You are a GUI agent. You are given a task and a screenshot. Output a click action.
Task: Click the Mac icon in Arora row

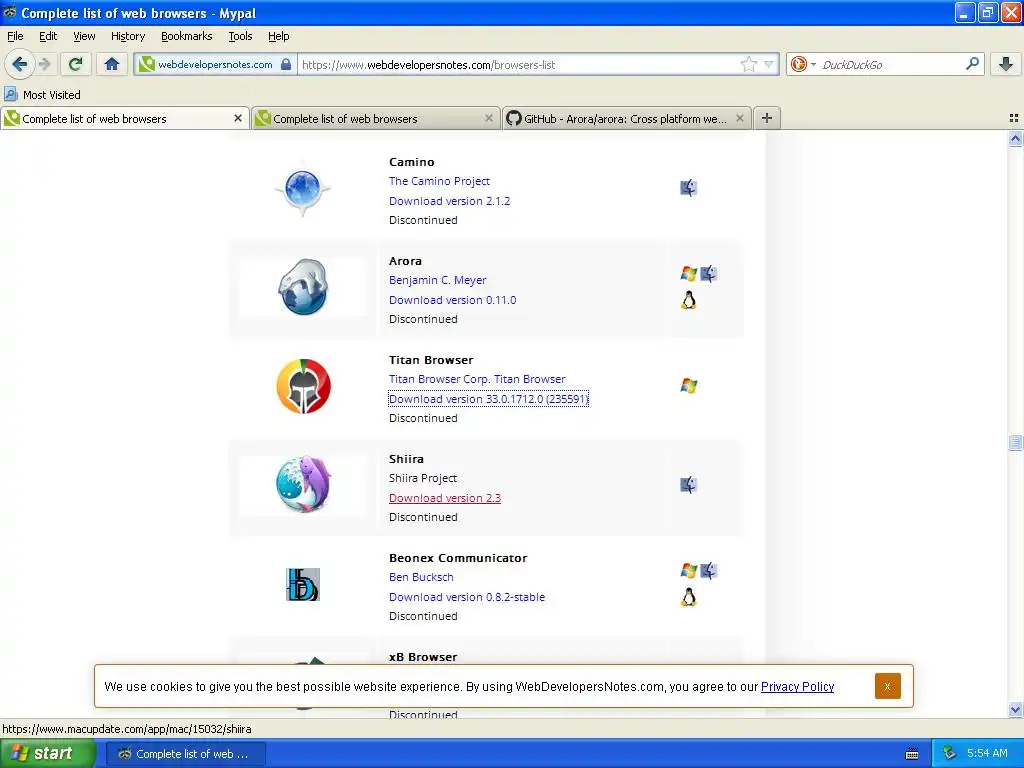click(x=709, y=274)
